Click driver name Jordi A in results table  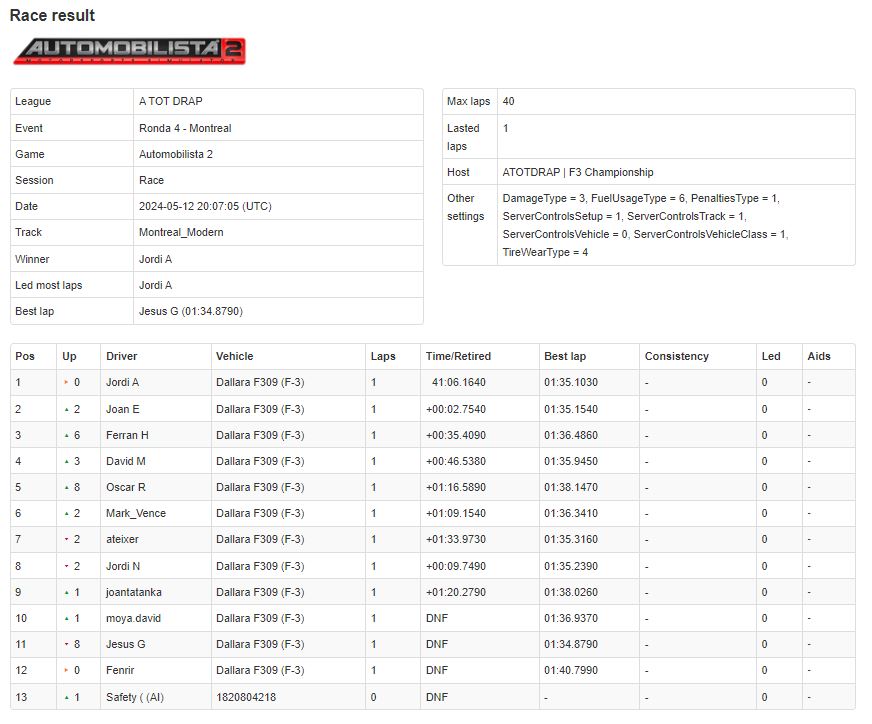coord(122,383)
